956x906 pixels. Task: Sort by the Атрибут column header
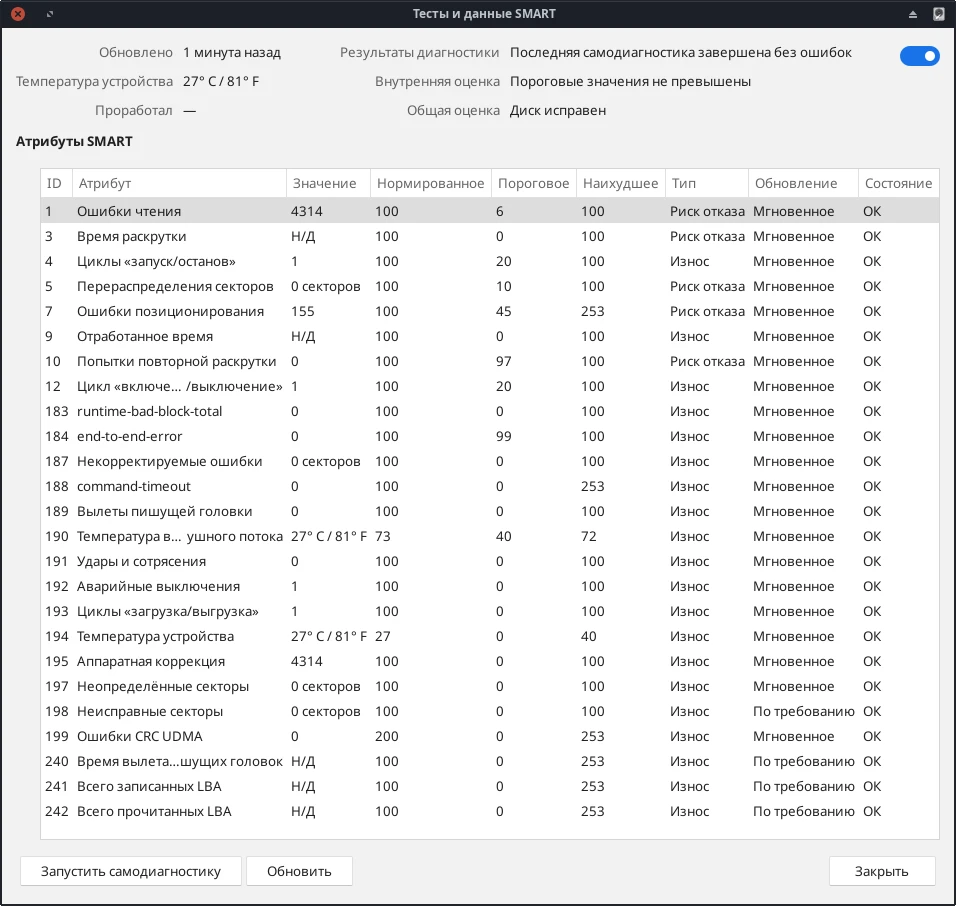pos(179,184)
